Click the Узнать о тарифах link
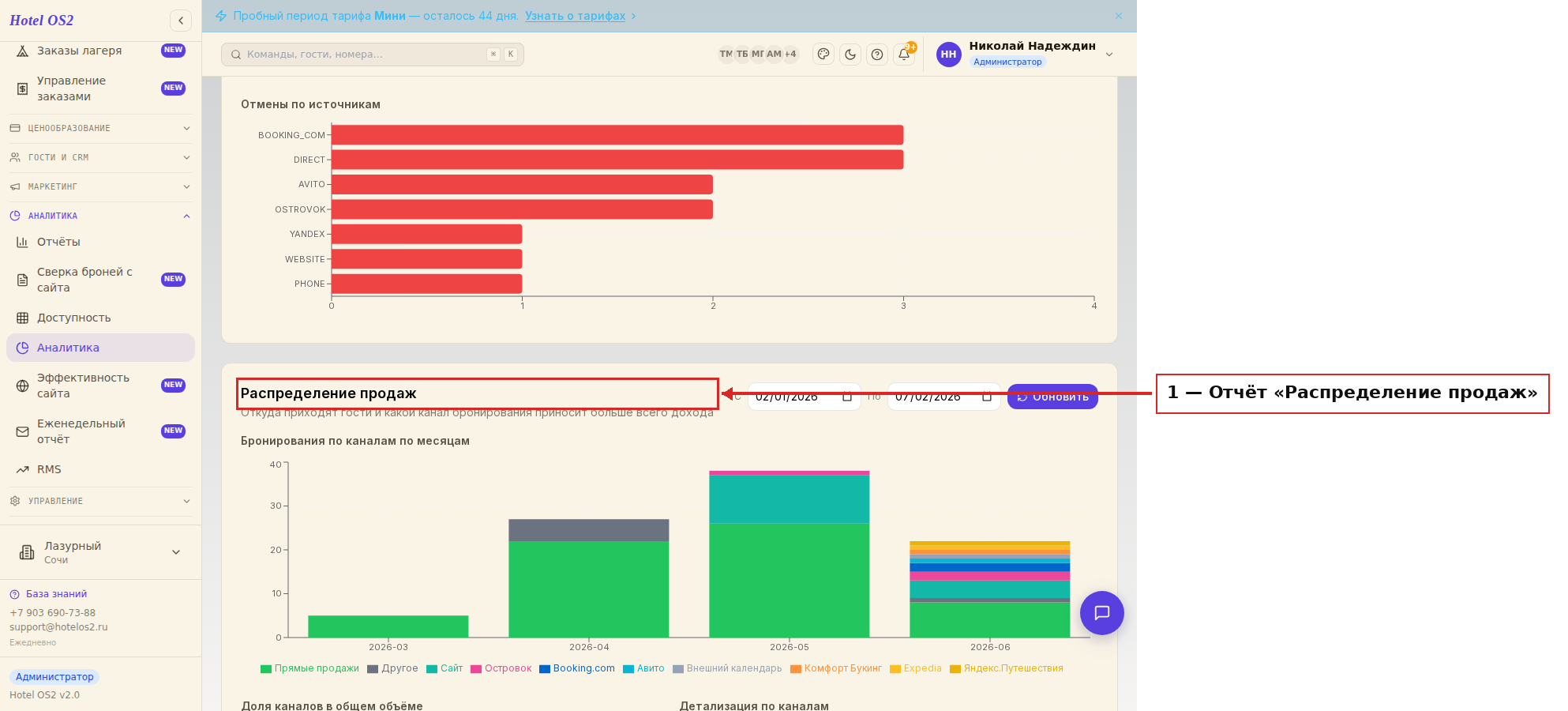The image size is (1568, 711). click(576, 16)
